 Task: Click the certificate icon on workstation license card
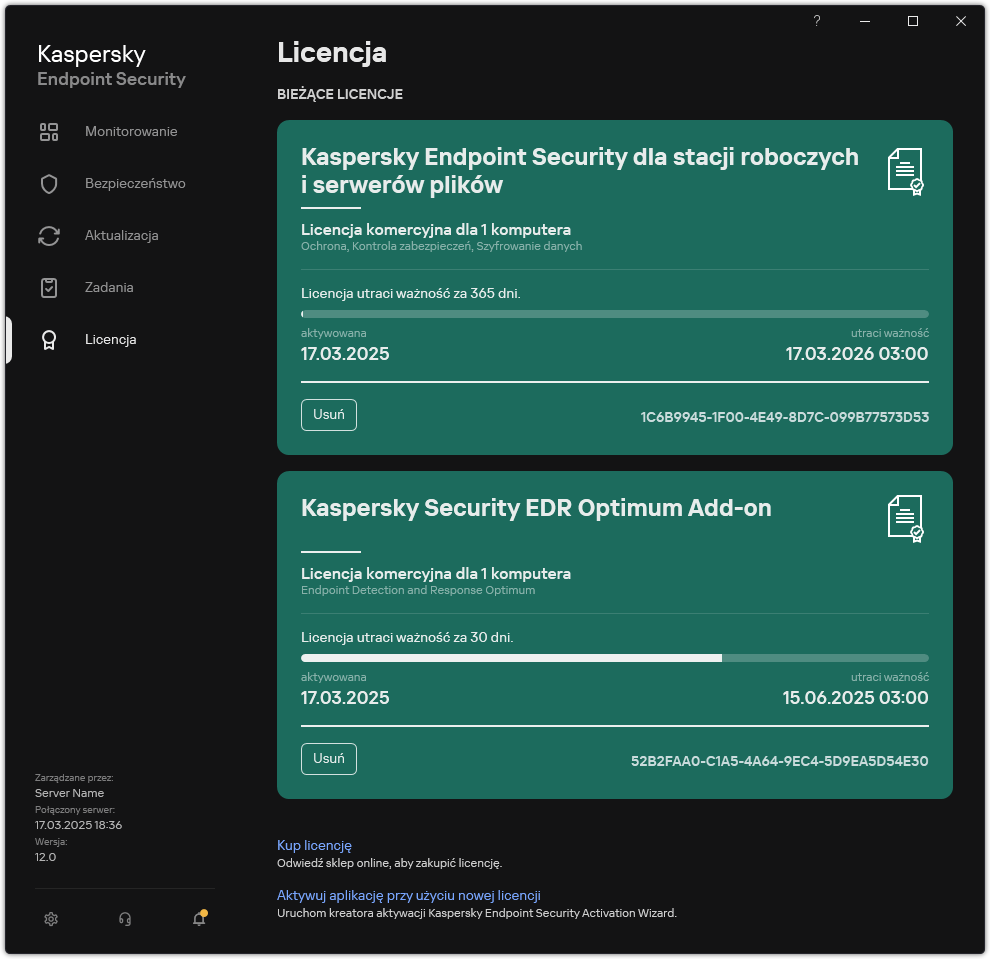tap(905, 170)
